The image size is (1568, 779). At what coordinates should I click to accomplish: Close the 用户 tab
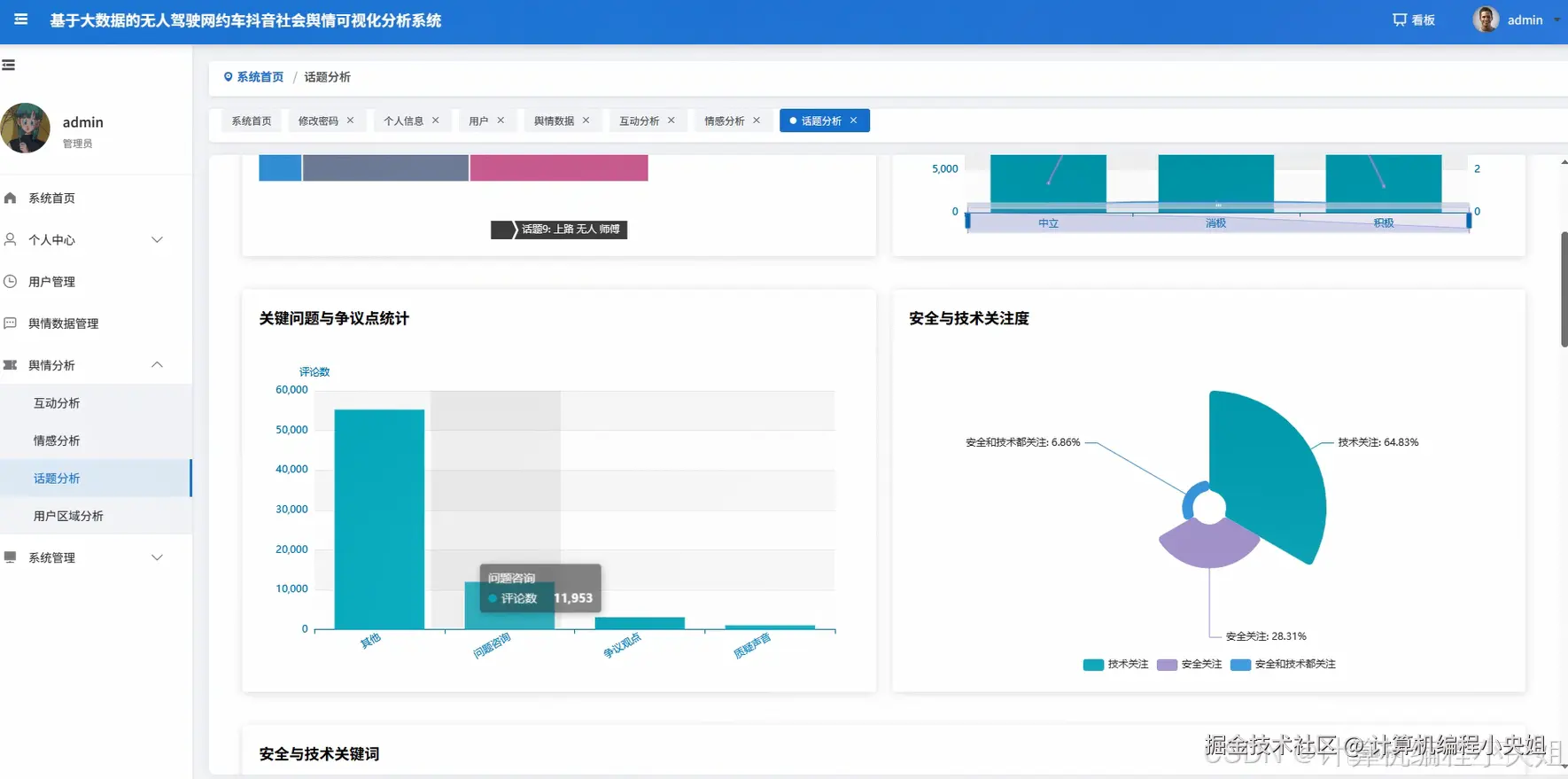point(501,121)
